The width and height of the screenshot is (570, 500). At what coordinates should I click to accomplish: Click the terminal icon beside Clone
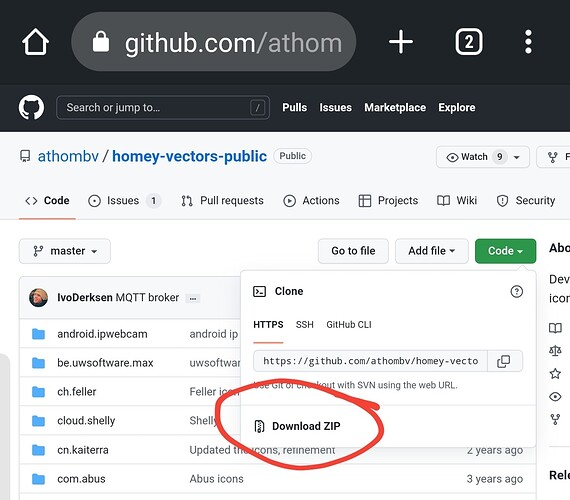(x=259, y=291)
